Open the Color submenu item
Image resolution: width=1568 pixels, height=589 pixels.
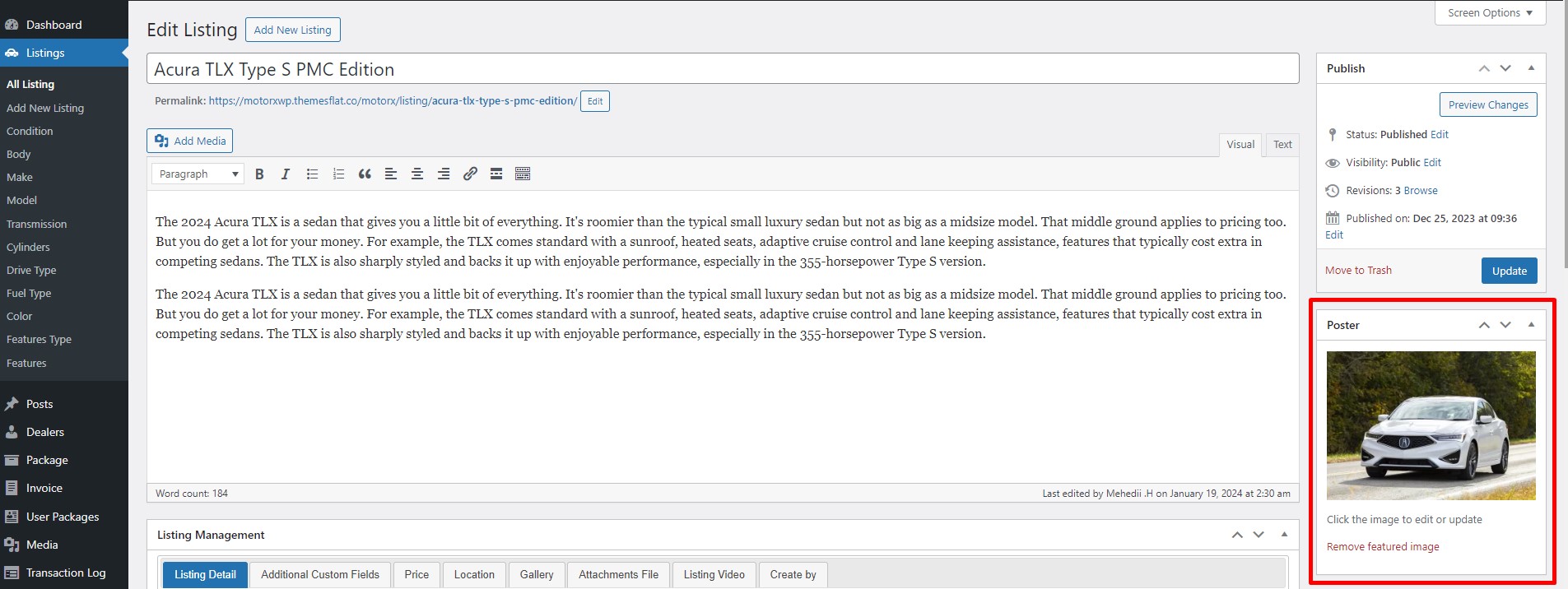click(19, 316)
